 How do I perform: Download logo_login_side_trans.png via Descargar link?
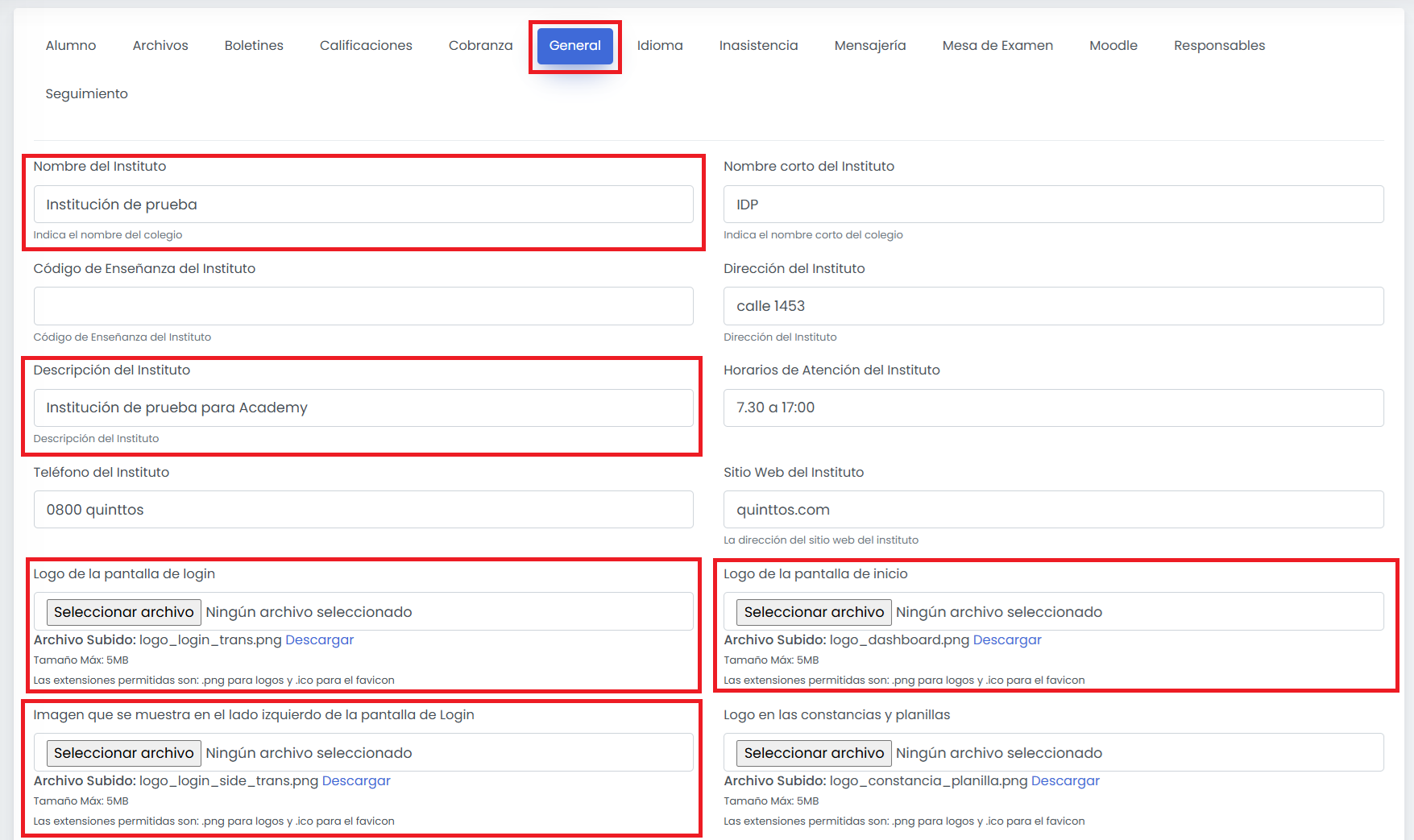[x=356, y=780]
